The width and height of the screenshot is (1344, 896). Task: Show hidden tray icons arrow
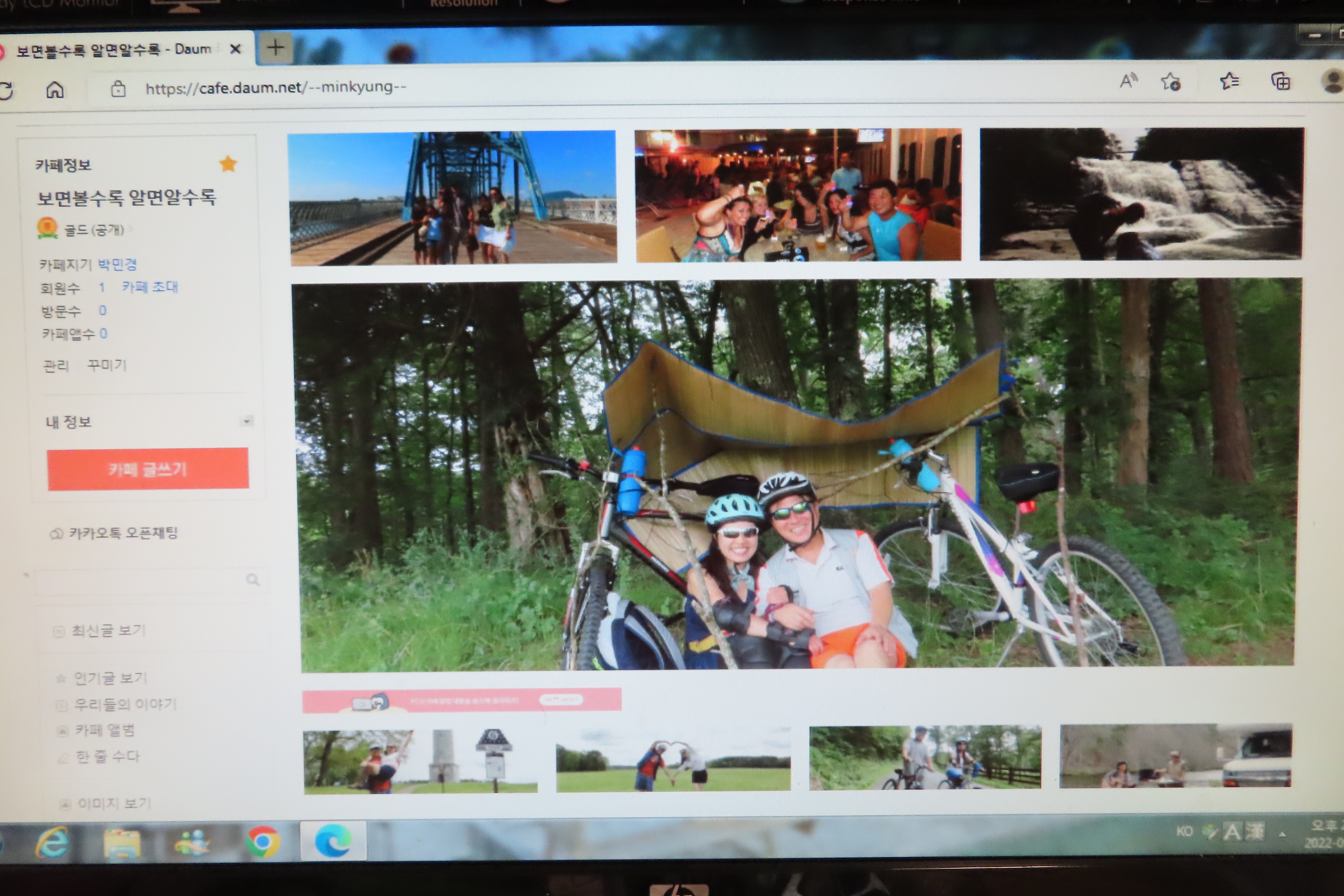click(x=1283, y=834)
